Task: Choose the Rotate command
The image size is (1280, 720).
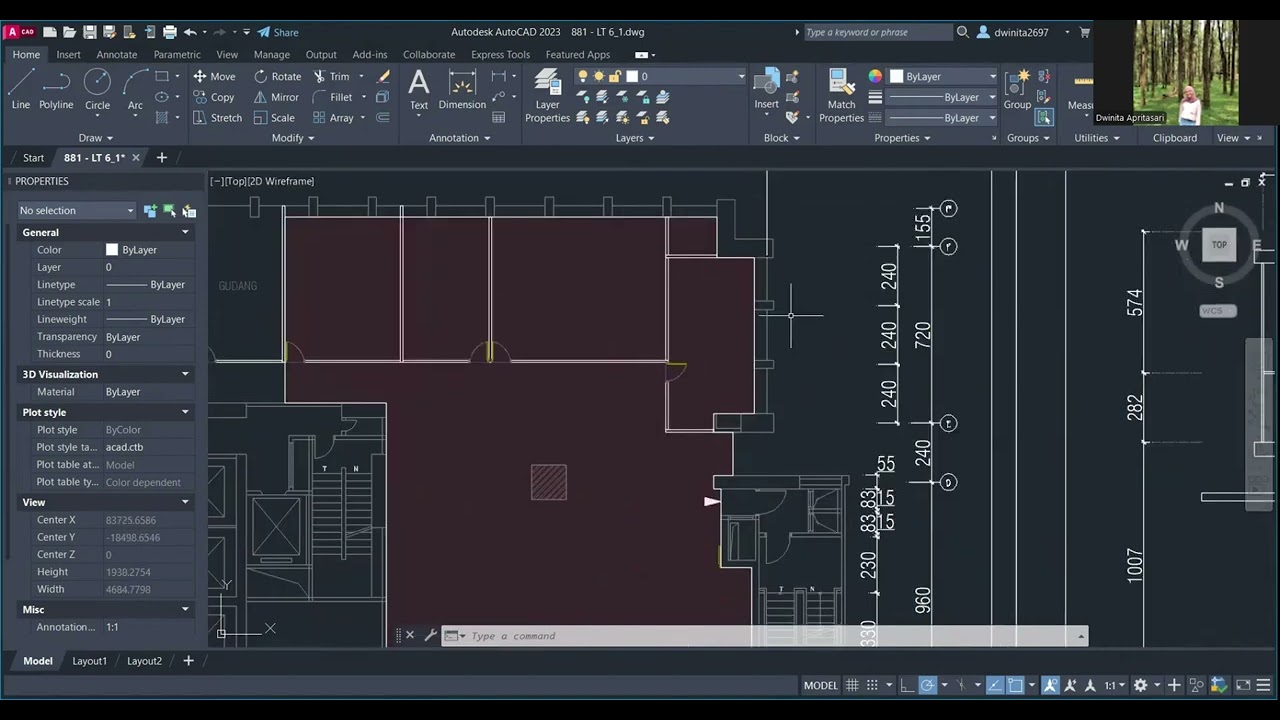Action: (x=277, y=76)
